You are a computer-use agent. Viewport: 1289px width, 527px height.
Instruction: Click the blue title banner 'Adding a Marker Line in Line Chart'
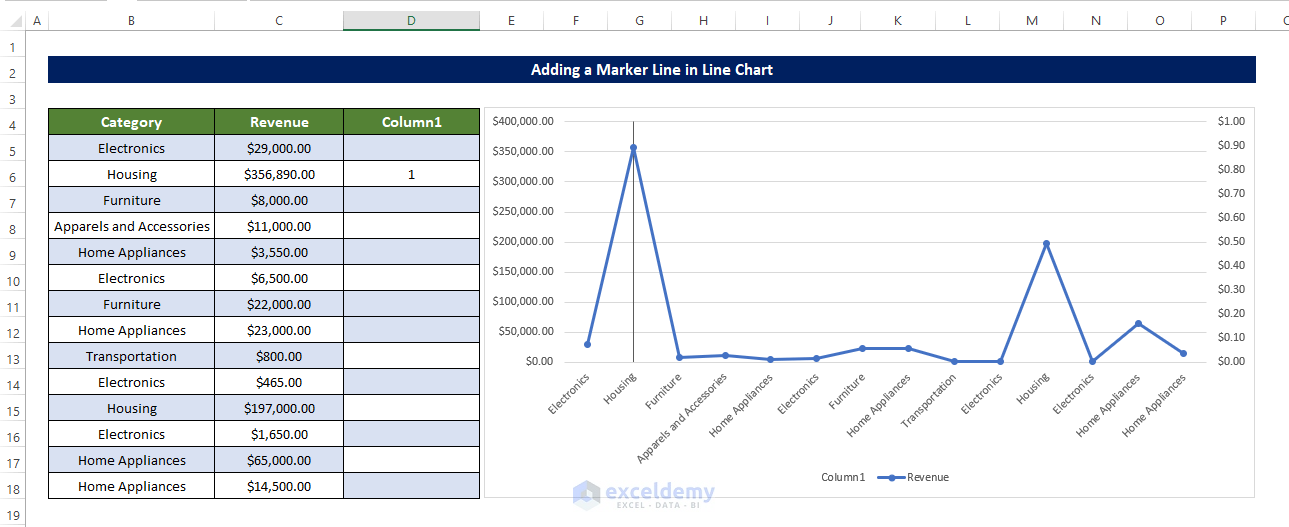point(651,70)
